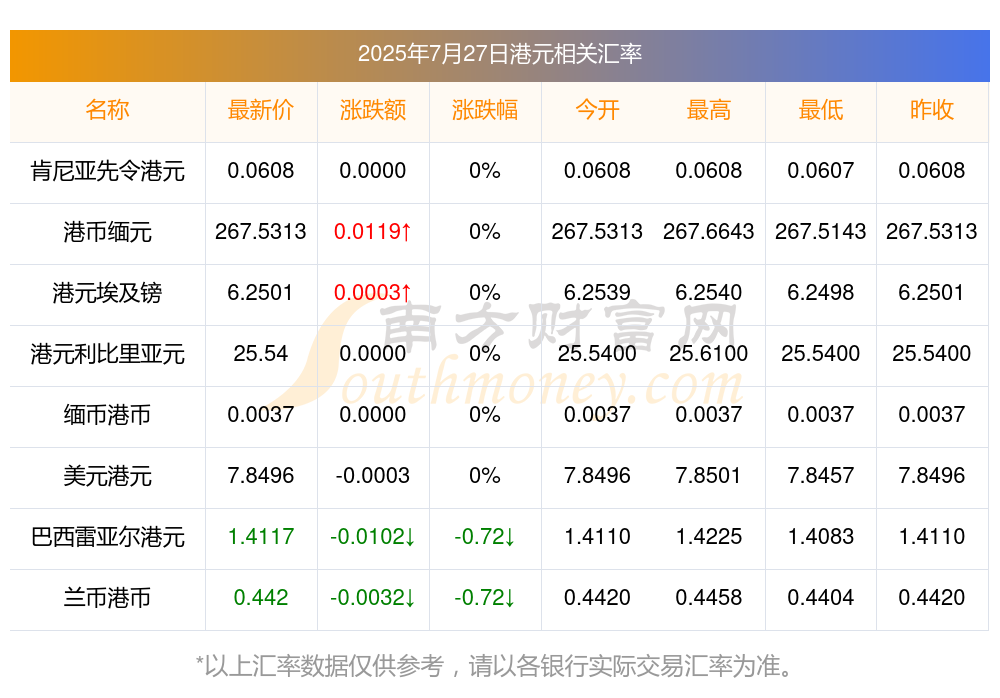
Task: Click the 0.4404 lowest price cell
Action: tap(821, 598)
